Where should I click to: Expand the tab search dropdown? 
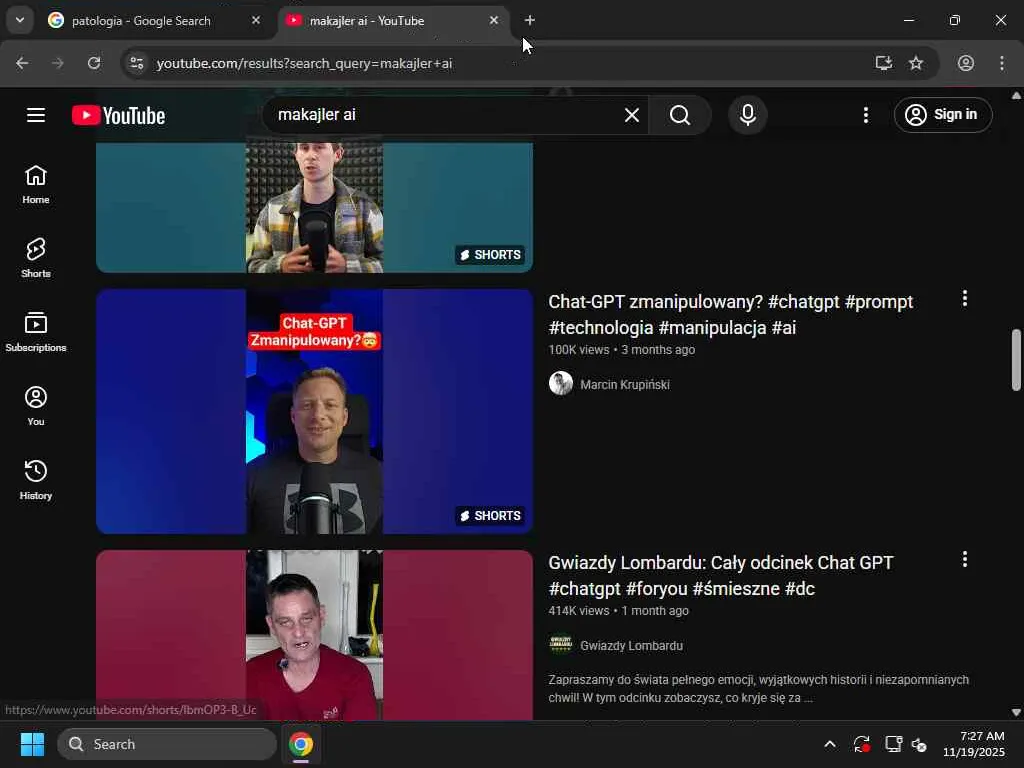click(x=20, y=21)
